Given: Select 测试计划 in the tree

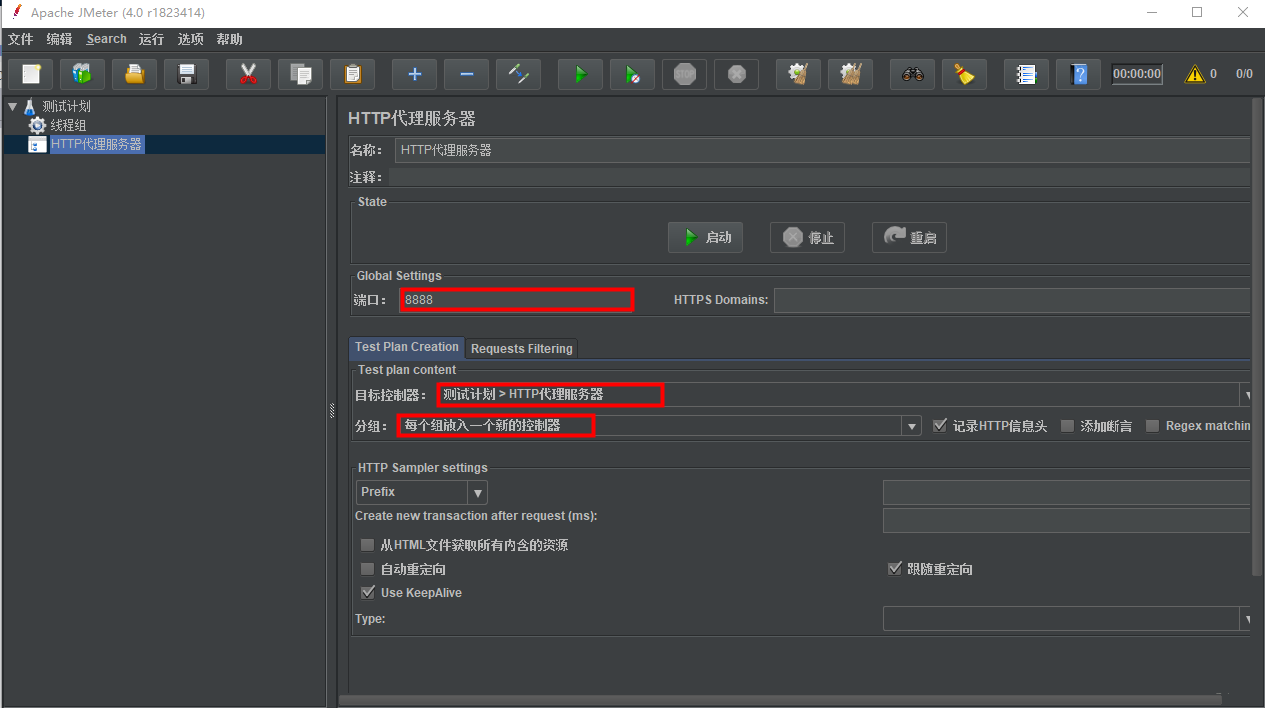Looking at the screenshot, I should click(67, 106).
